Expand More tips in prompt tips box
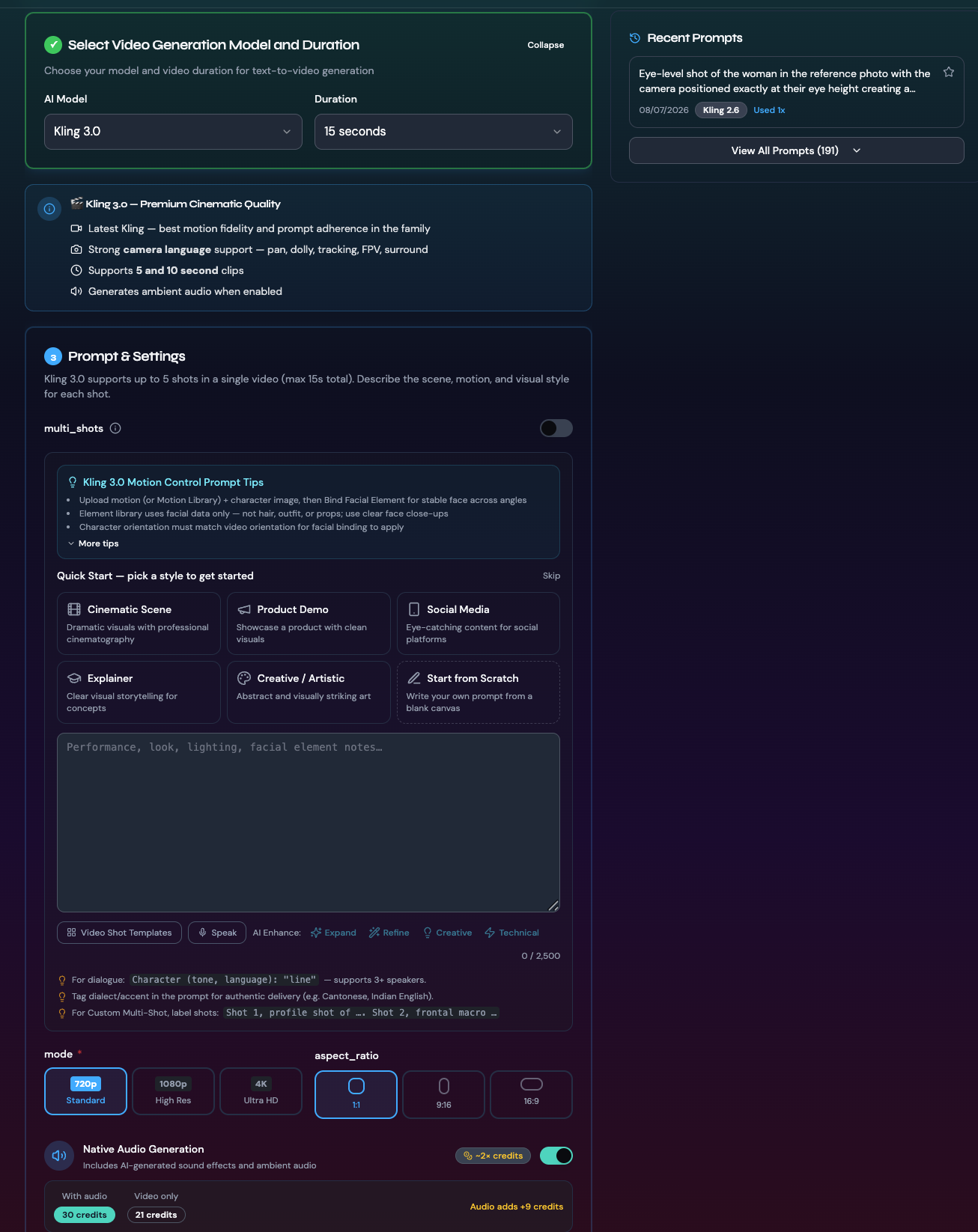The width and height of the screenshot is (978, 1232). pyautogui.click(x=94, y=543)
